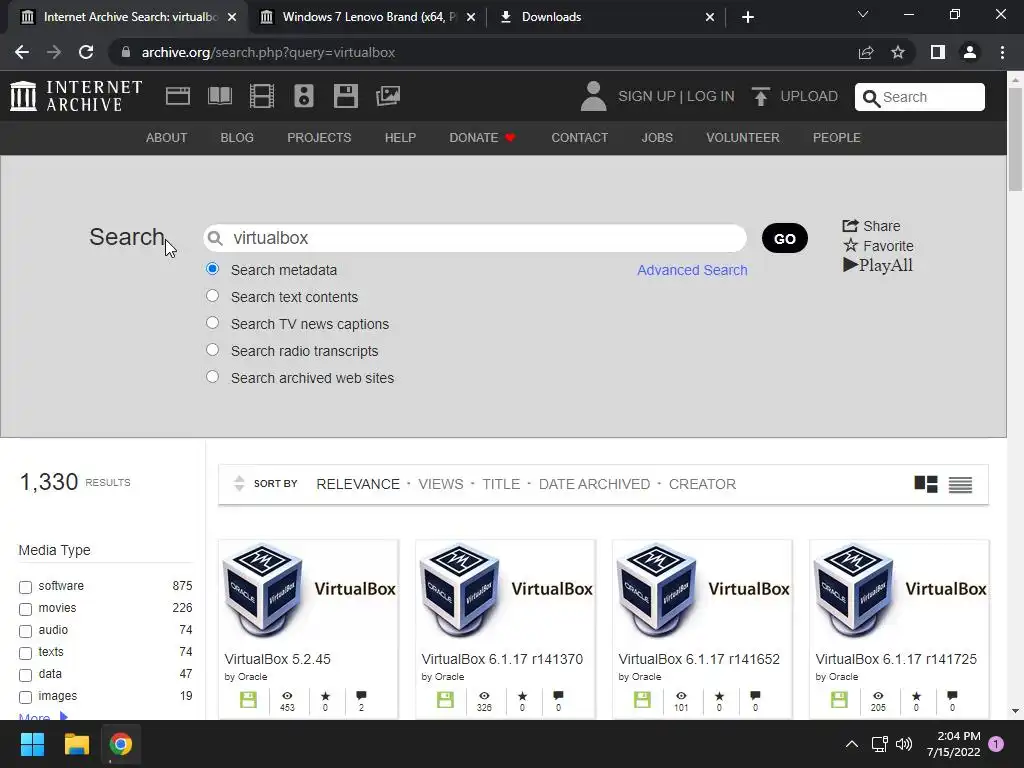1024x768 pixels.
Task: Select Search text contents radio option
Action: tap(212, 296)
